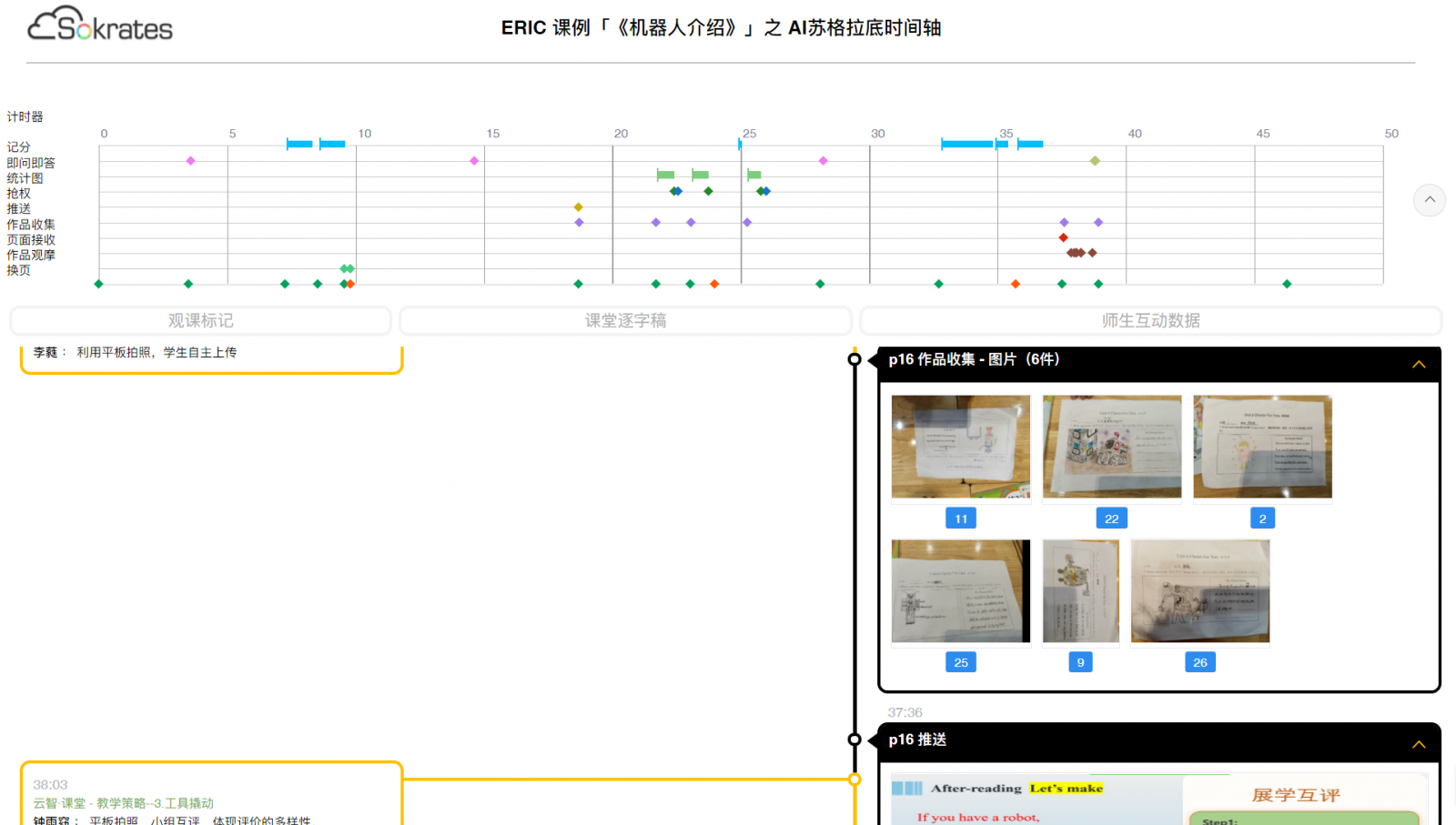Click the red diamond marker on the timeline
This screenshot has height=825, width=1456.
[x=1063, y=238]
